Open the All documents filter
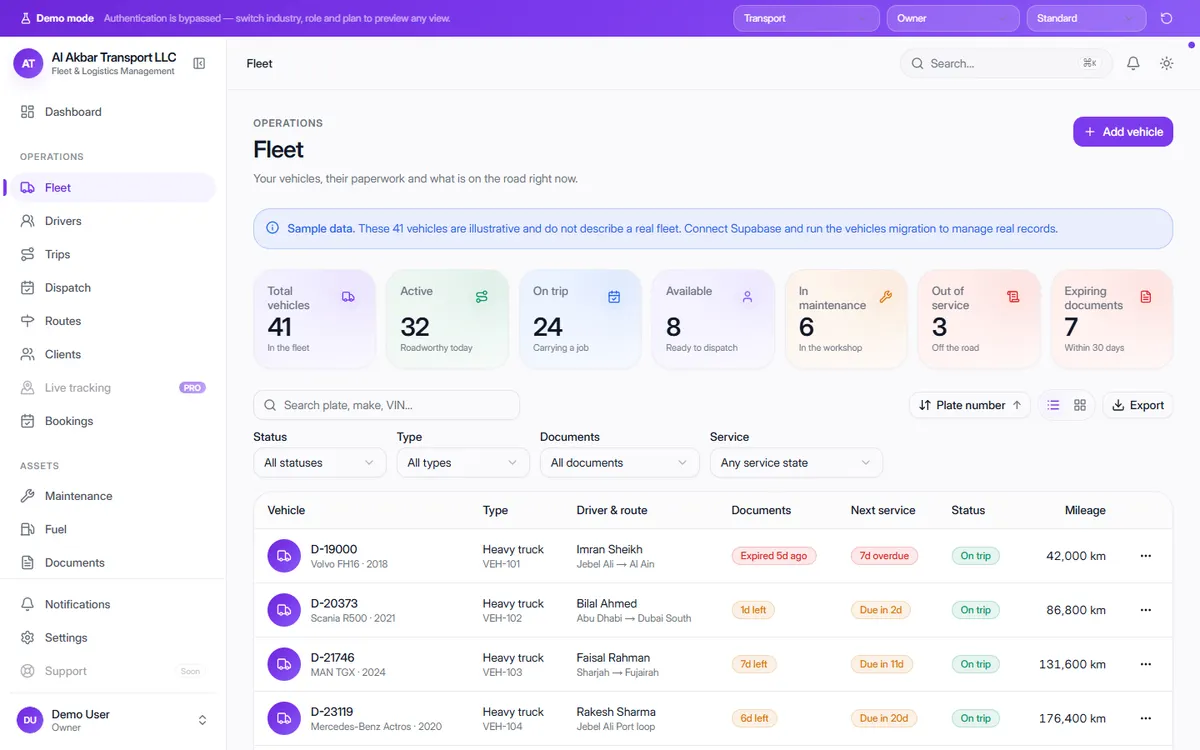Viewport: 1200px width, 750px height. pos(620,463)
